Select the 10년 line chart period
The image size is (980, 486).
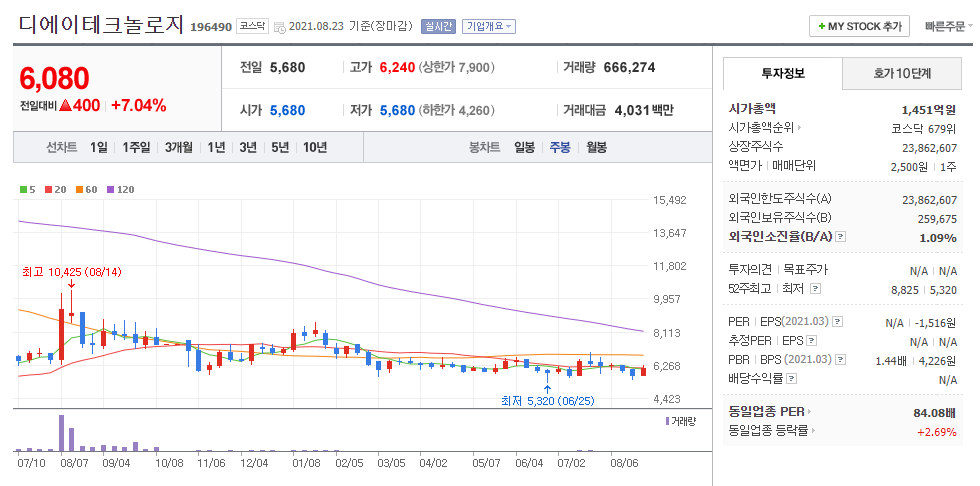pyautogui.click(x=315, y=147)
